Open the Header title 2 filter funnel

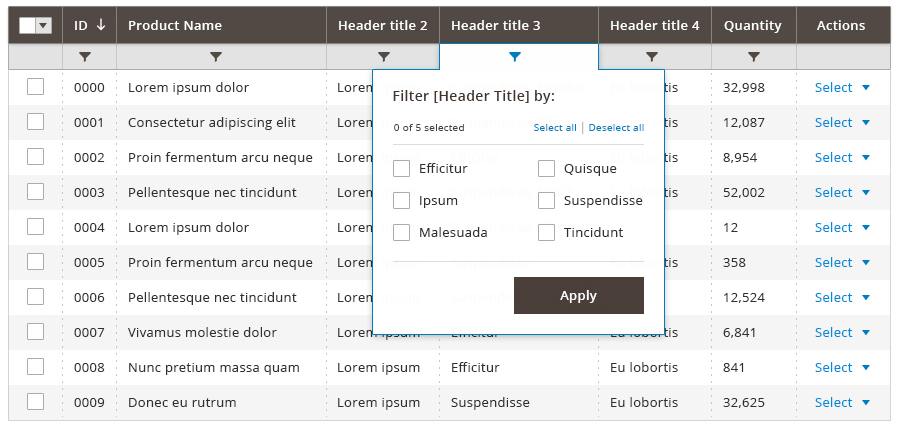click(x=384, y=57)
